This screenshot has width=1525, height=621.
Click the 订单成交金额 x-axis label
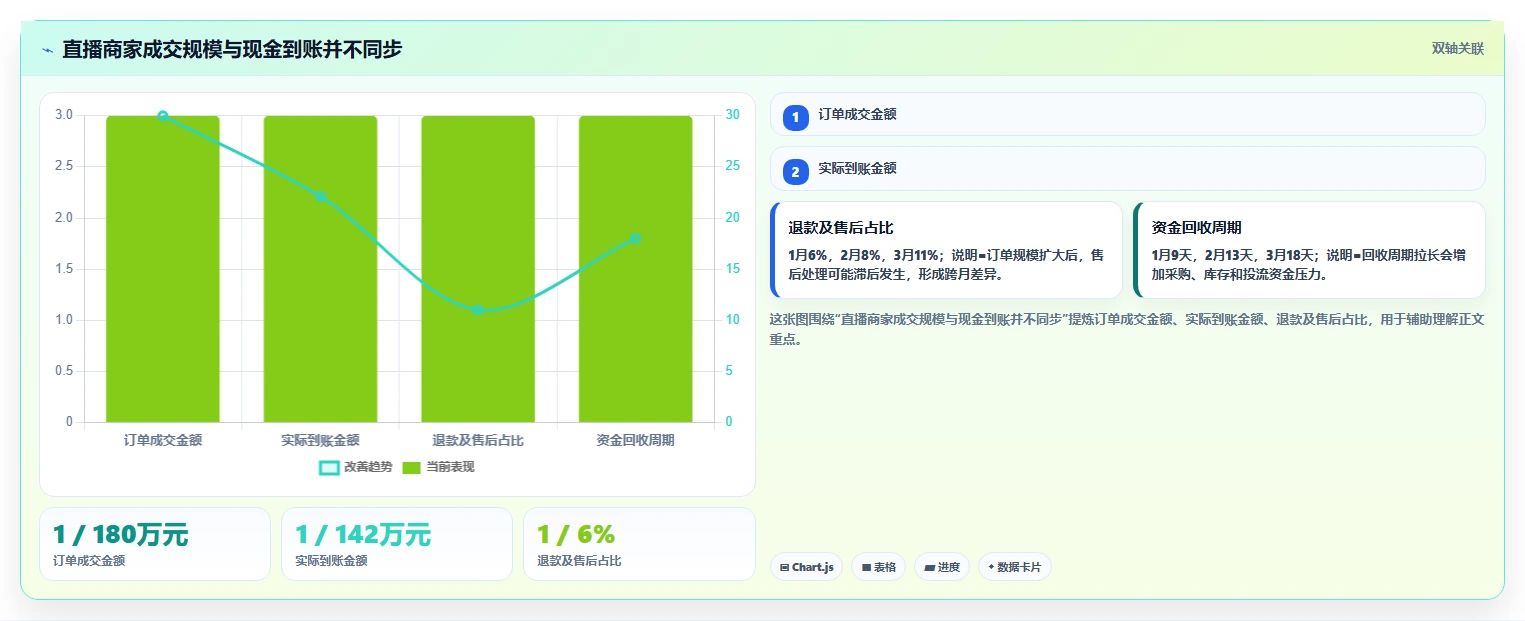163,440
